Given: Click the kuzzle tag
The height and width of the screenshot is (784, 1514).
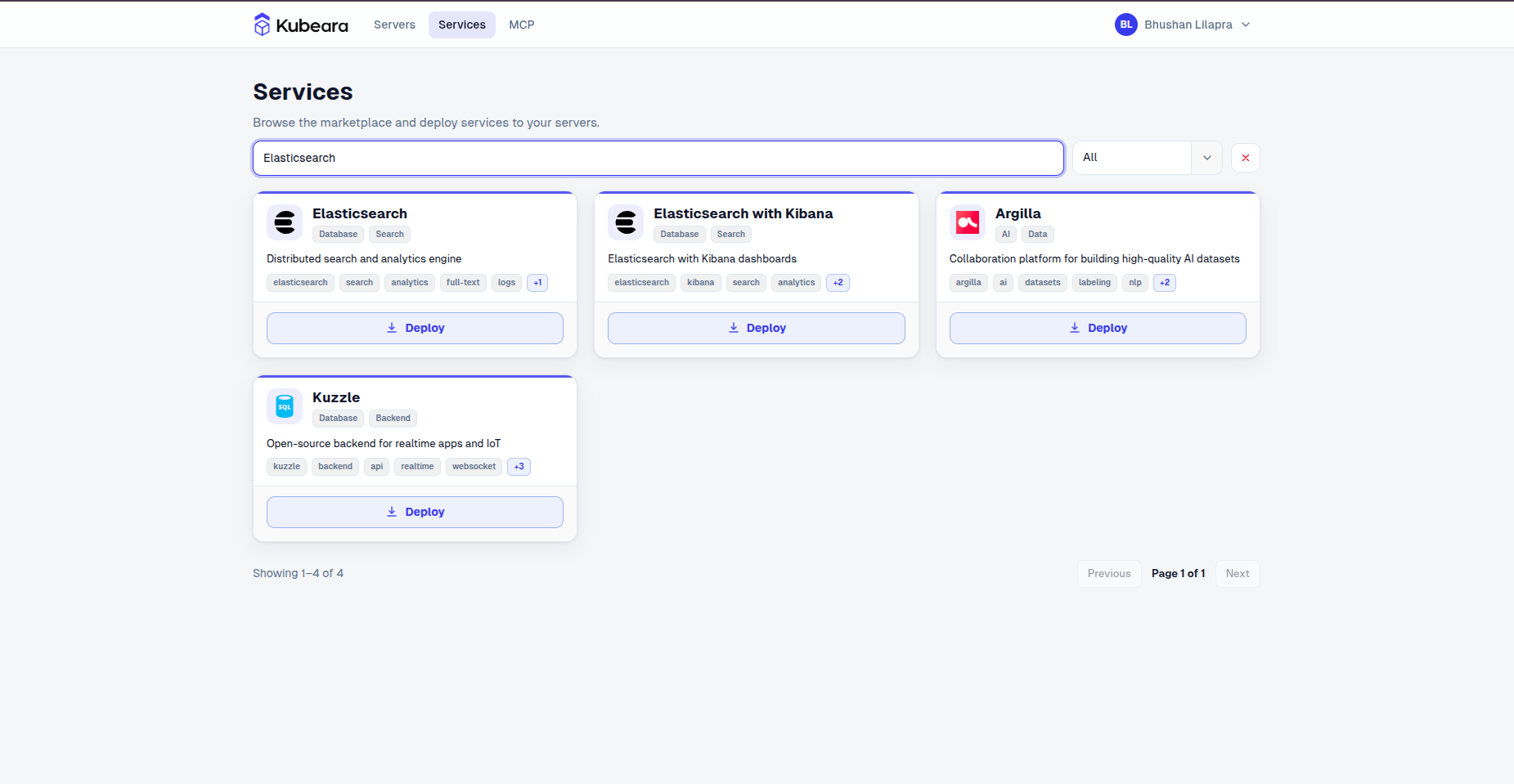Looking at the screenshot, I should 286,467.
